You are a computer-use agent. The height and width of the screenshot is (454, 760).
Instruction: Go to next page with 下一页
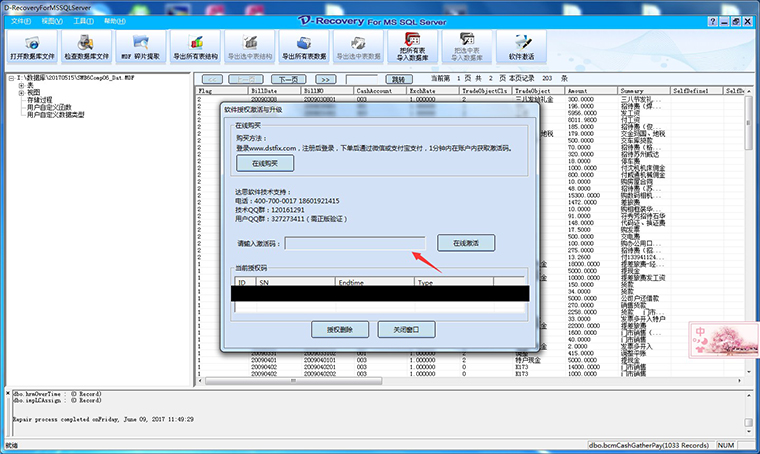click(288, 79)
